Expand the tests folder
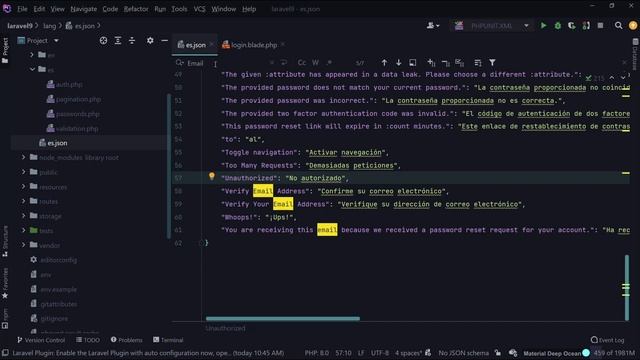The image size is (640, 360). [23, 230]
